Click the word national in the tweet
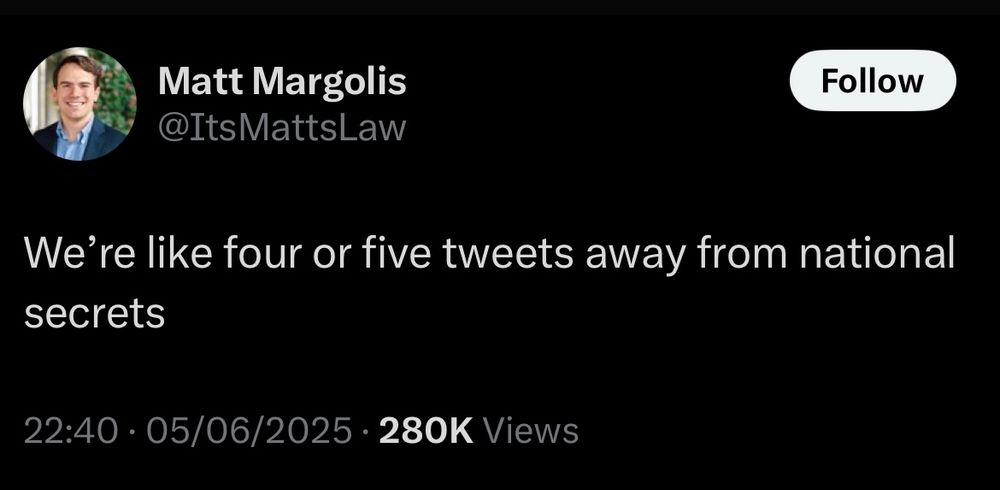This screenshot has width=1000, height=490. 877,253
